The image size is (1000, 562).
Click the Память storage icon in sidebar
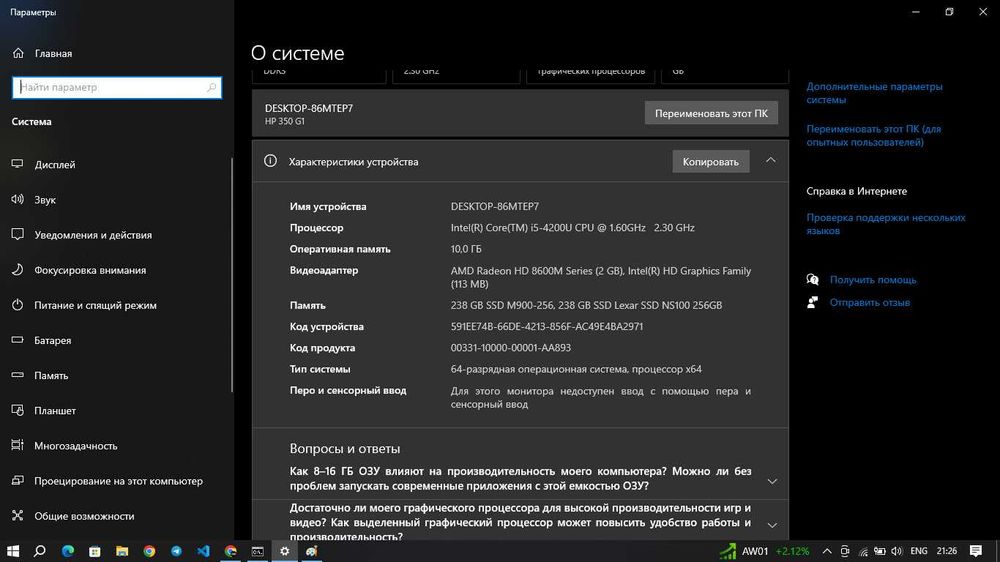pos(17,375)
